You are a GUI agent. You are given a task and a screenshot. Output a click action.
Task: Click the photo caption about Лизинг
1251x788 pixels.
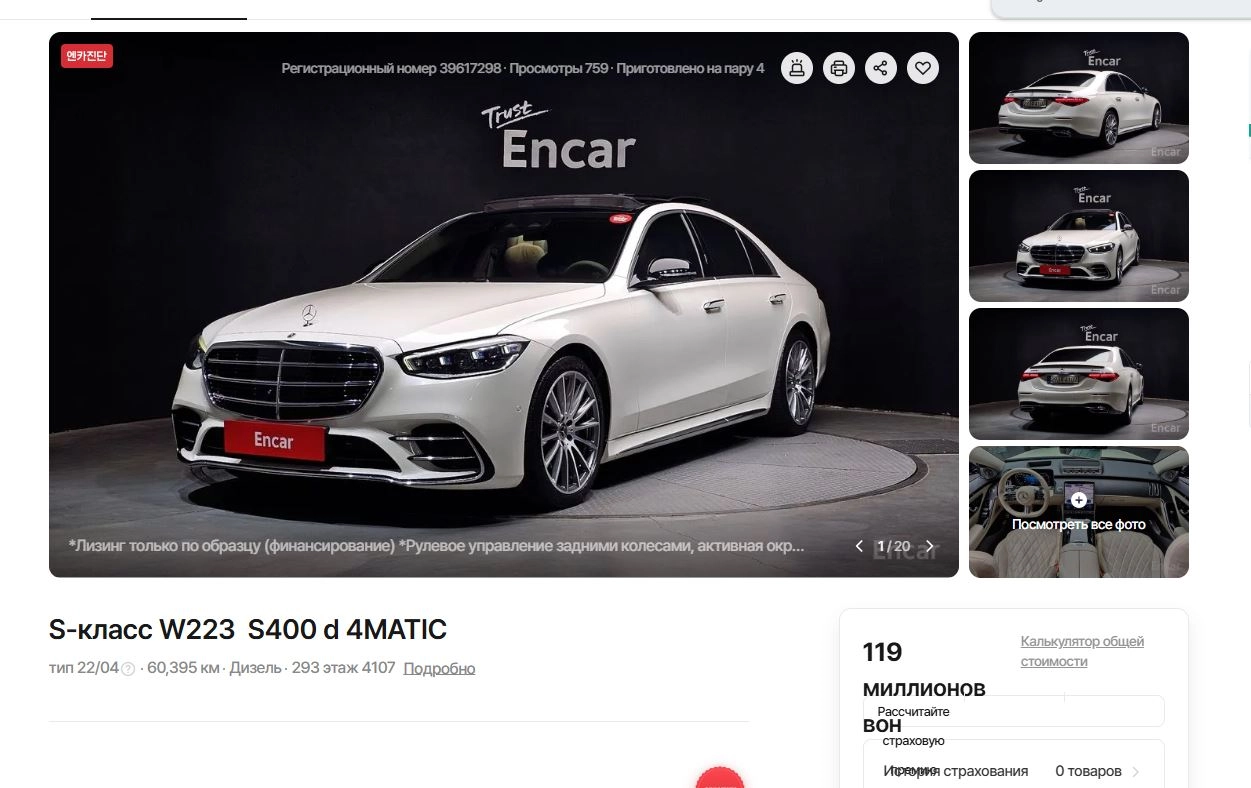(x=436, y=546)
